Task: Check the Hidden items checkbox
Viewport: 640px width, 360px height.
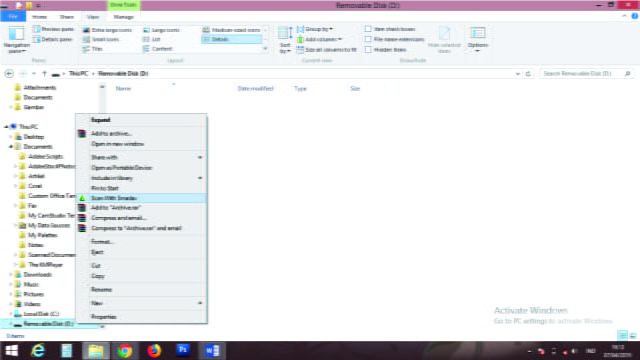Action: tap(368, 50)
